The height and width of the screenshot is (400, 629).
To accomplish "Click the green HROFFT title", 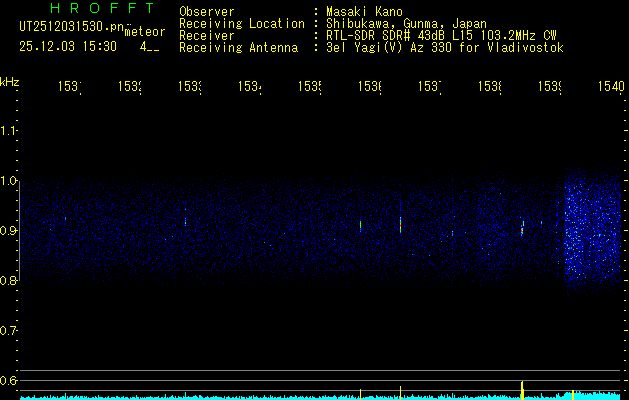I will [103, 8].
